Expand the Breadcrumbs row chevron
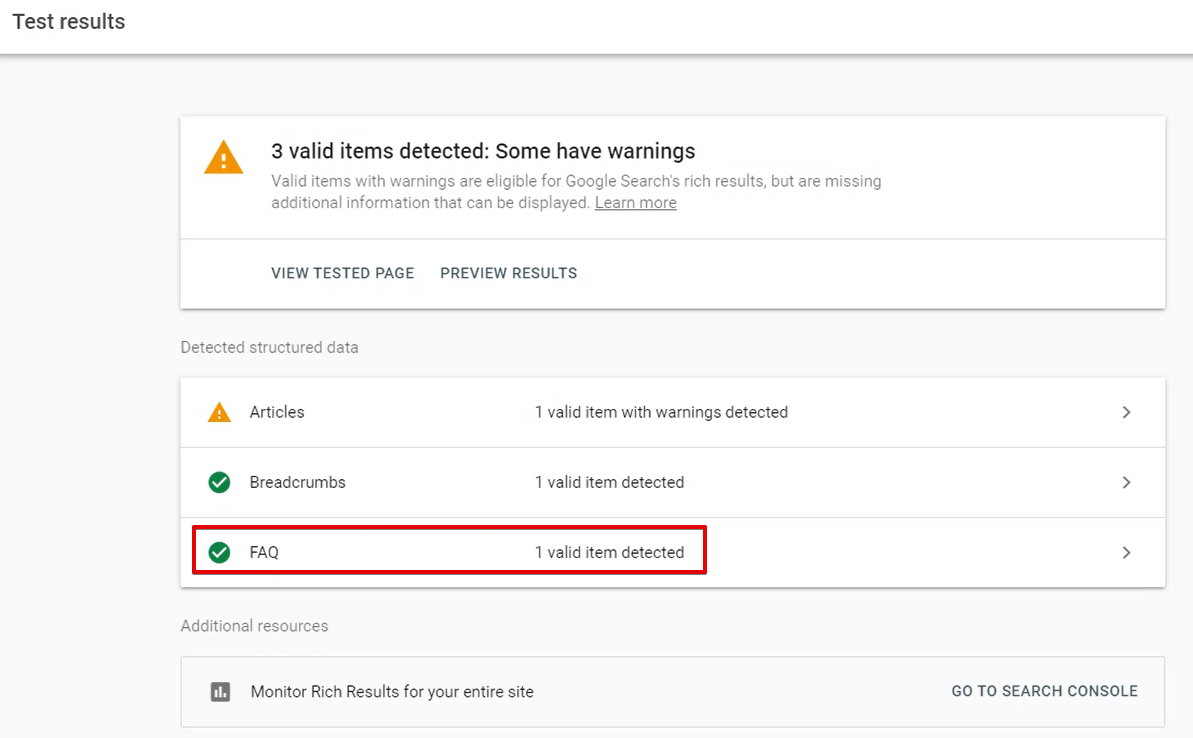The height and width of the screenshot is (738, 1193). pos(1127,482)
